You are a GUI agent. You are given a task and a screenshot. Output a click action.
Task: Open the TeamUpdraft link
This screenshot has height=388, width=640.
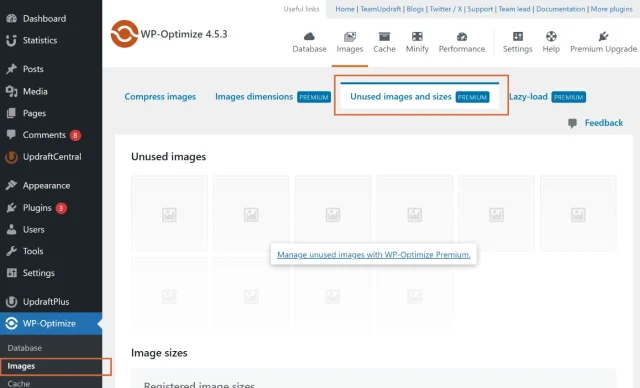click(x=380, y=9)
